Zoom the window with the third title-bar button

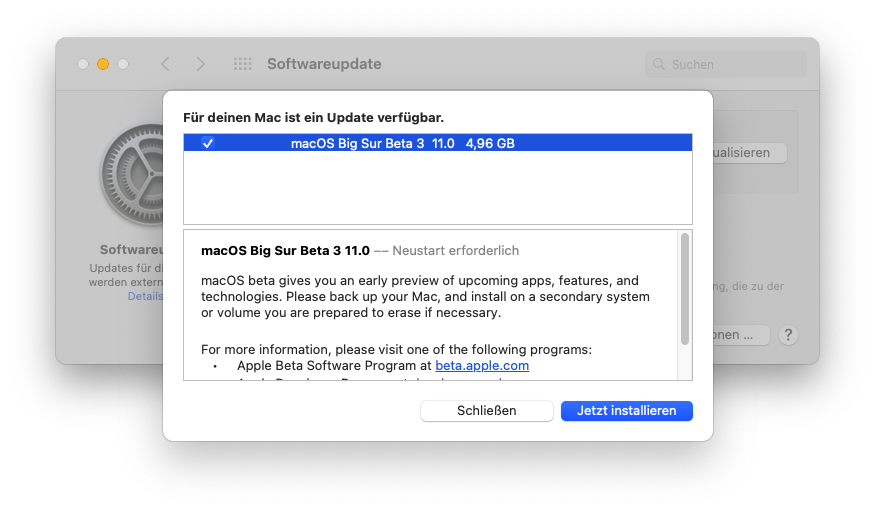(123, 64)
